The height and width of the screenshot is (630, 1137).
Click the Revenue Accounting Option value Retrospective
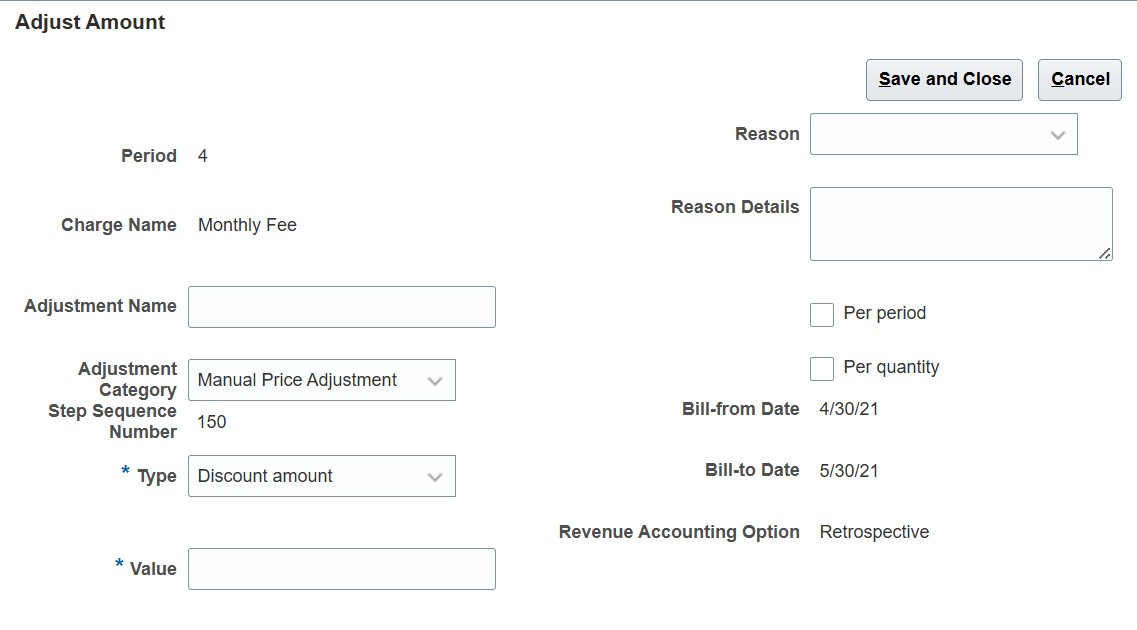tap(875, 532)
